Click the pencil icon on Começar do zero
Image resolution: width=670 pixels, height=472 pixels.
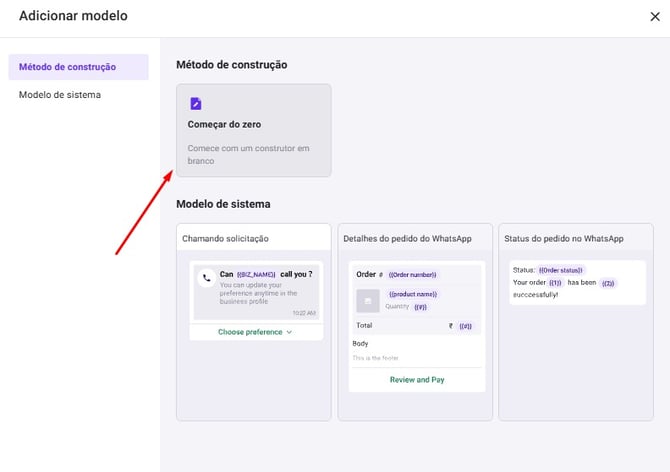pos(195,103)
